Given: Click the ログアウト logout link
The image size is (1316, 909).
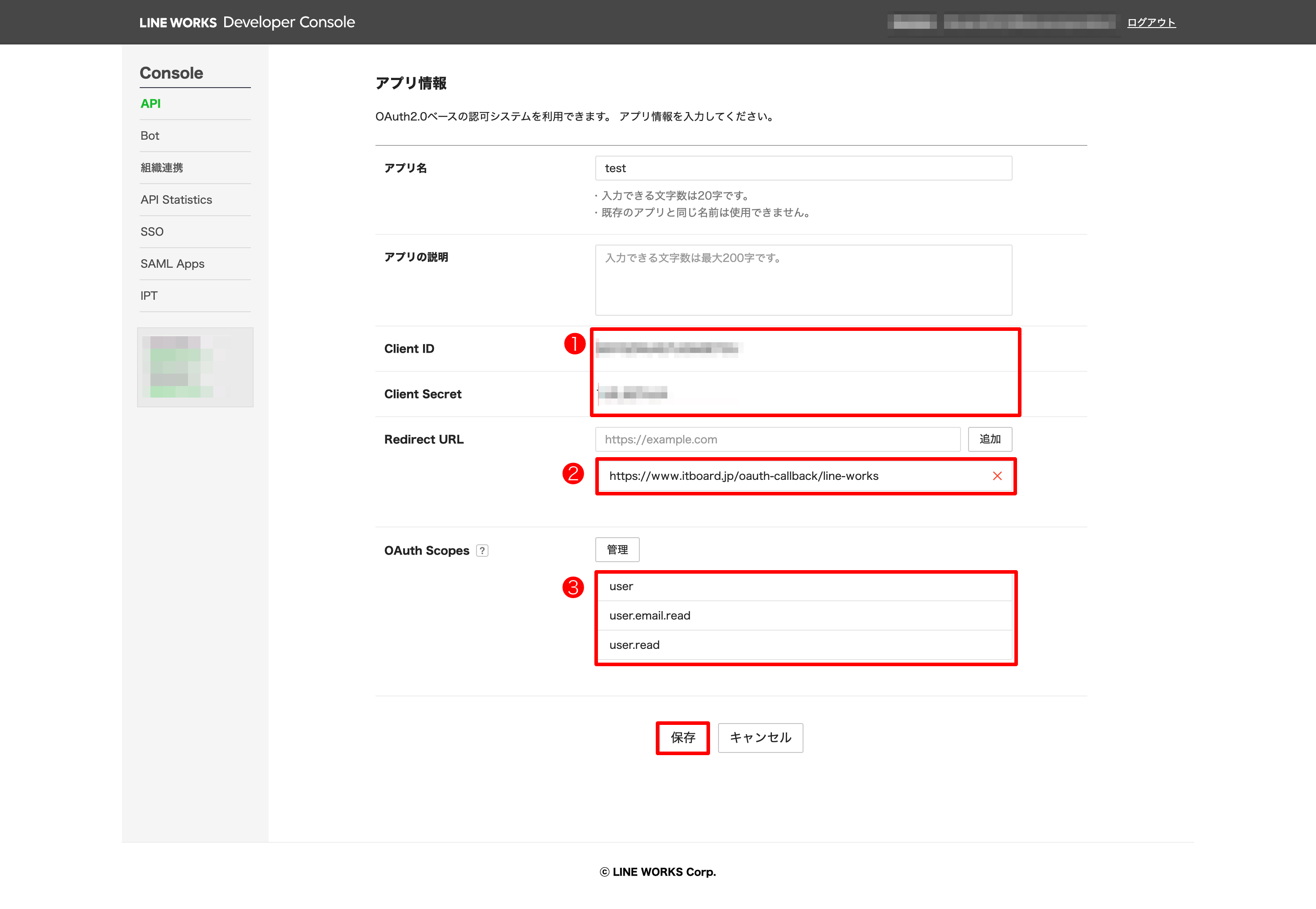Looking at the screenshot, I should point(1151,23).
